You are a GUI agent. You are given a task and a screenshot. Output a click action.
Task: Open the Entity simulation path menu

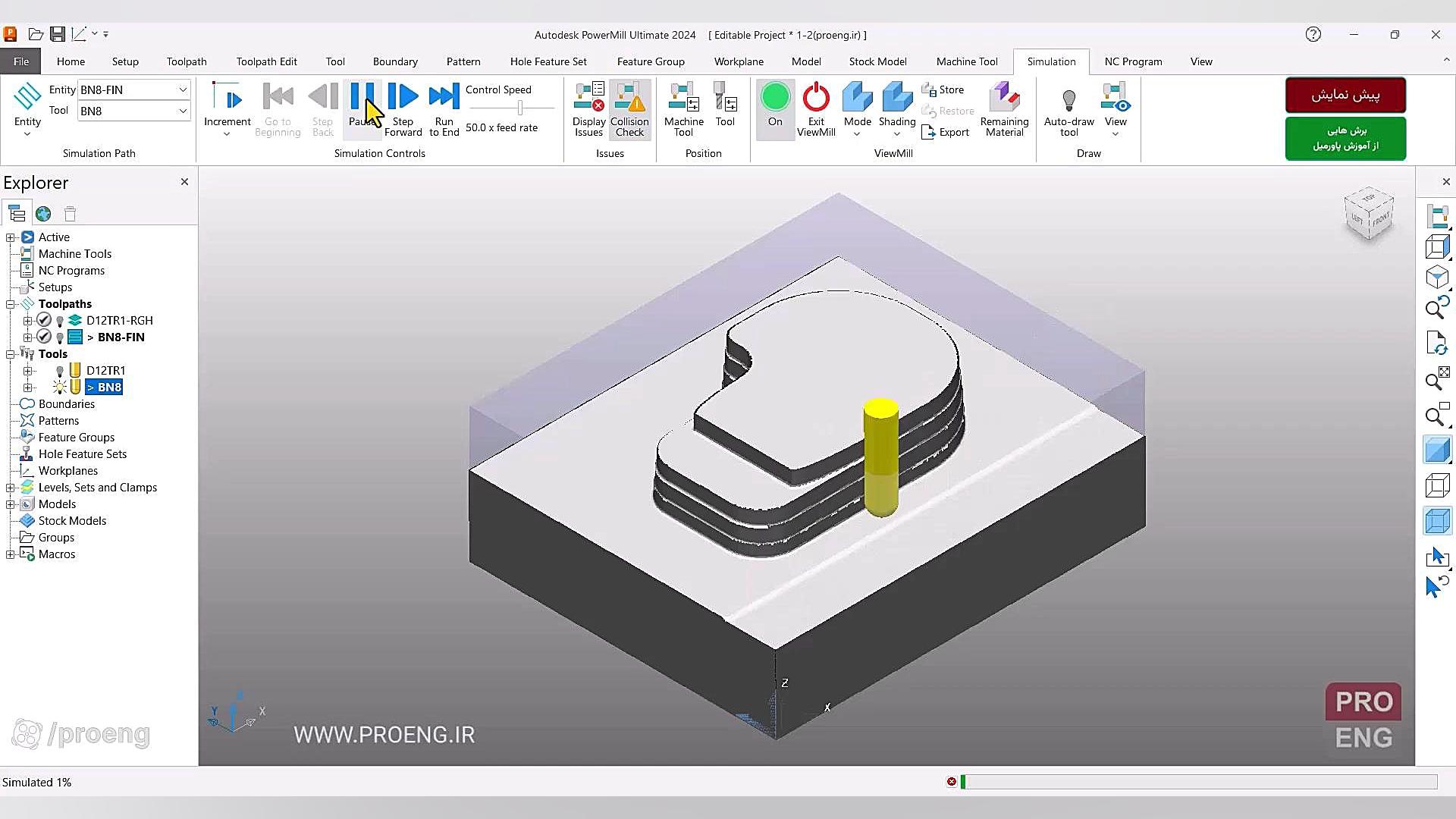click(x=27, y=109)
